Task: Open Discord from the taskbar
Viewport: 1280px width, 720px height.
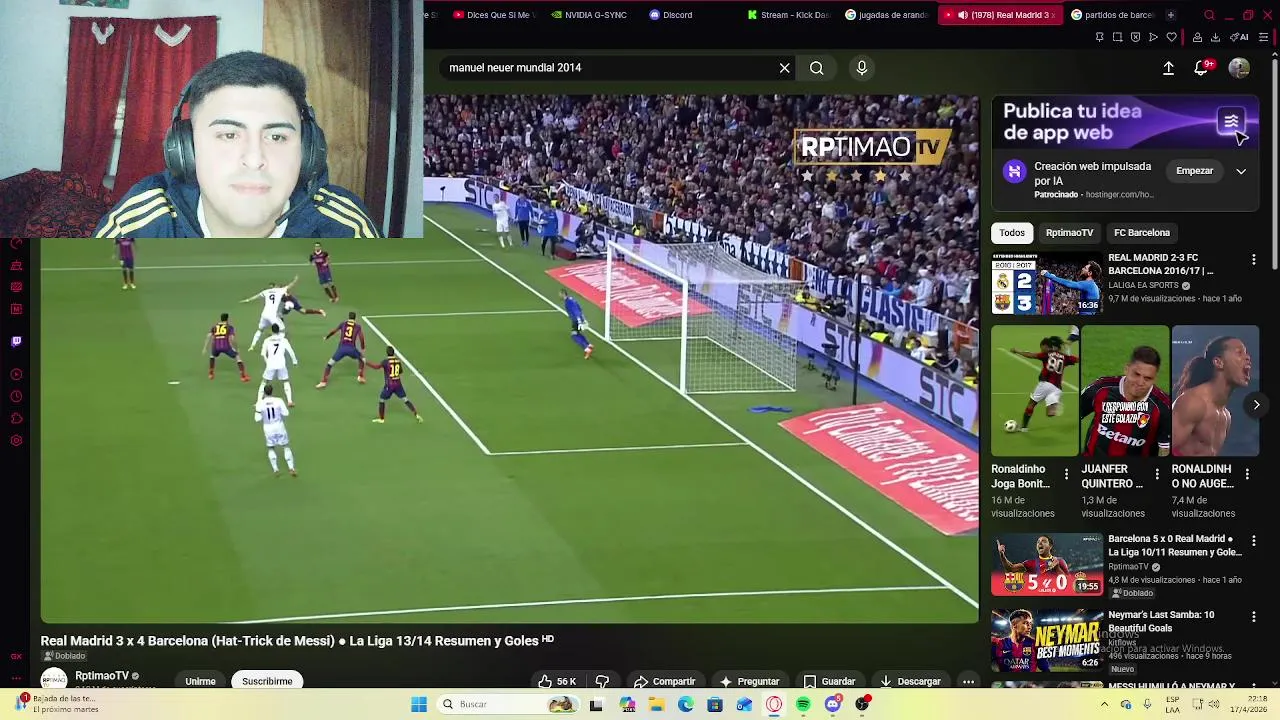Action: [832, 705]
